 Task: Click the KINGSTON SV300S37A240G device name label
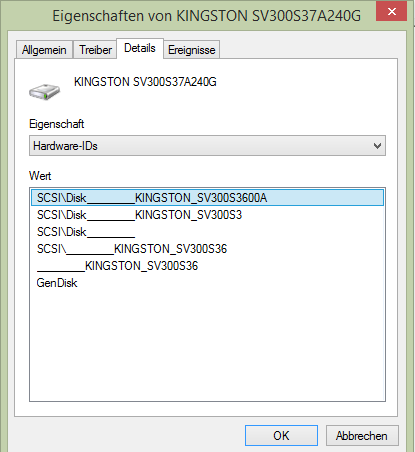145,82
